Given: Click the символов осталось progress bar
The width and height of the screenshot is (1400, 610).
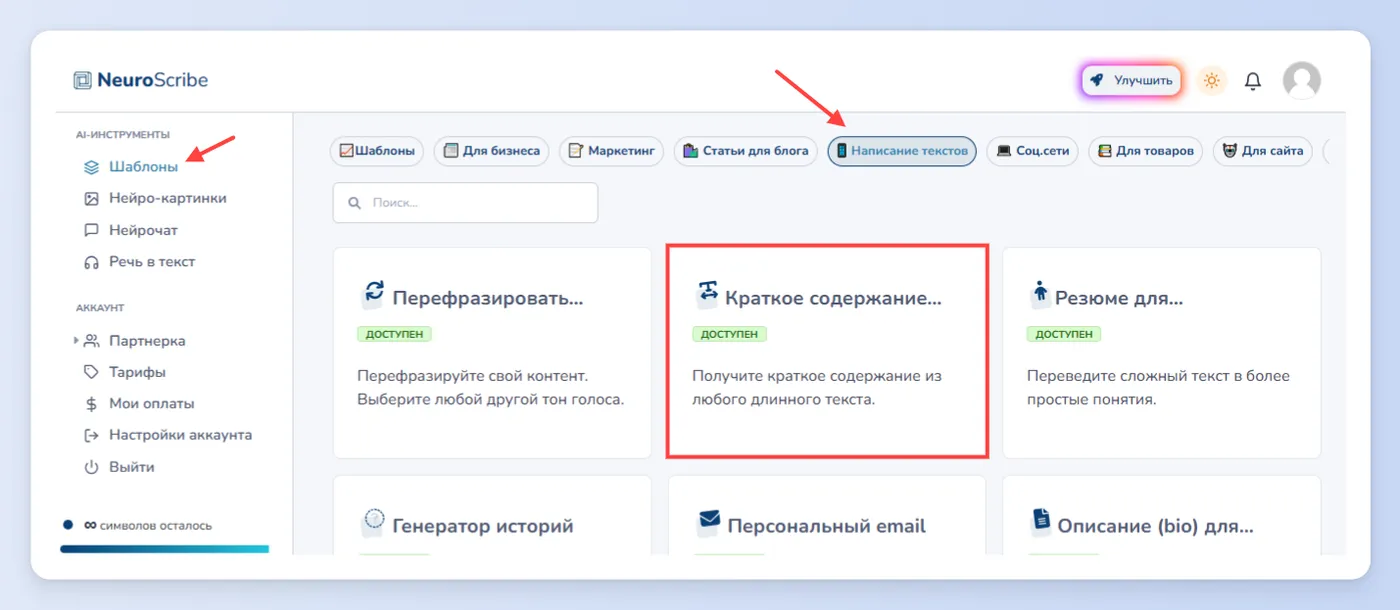Looking at the screenshot, I should pos(164,548).
